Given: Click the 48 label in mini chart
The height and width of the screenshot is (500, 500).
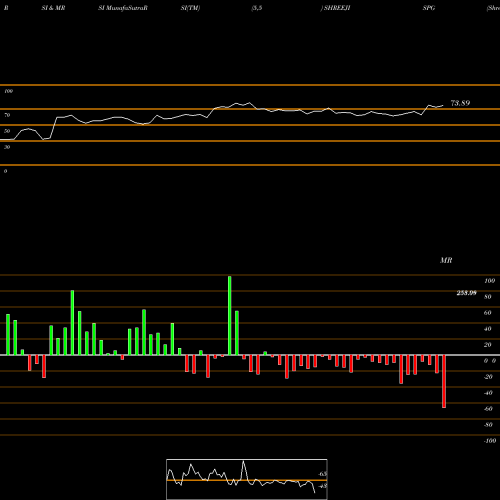Looking at the screenshot, I should 323,486.
